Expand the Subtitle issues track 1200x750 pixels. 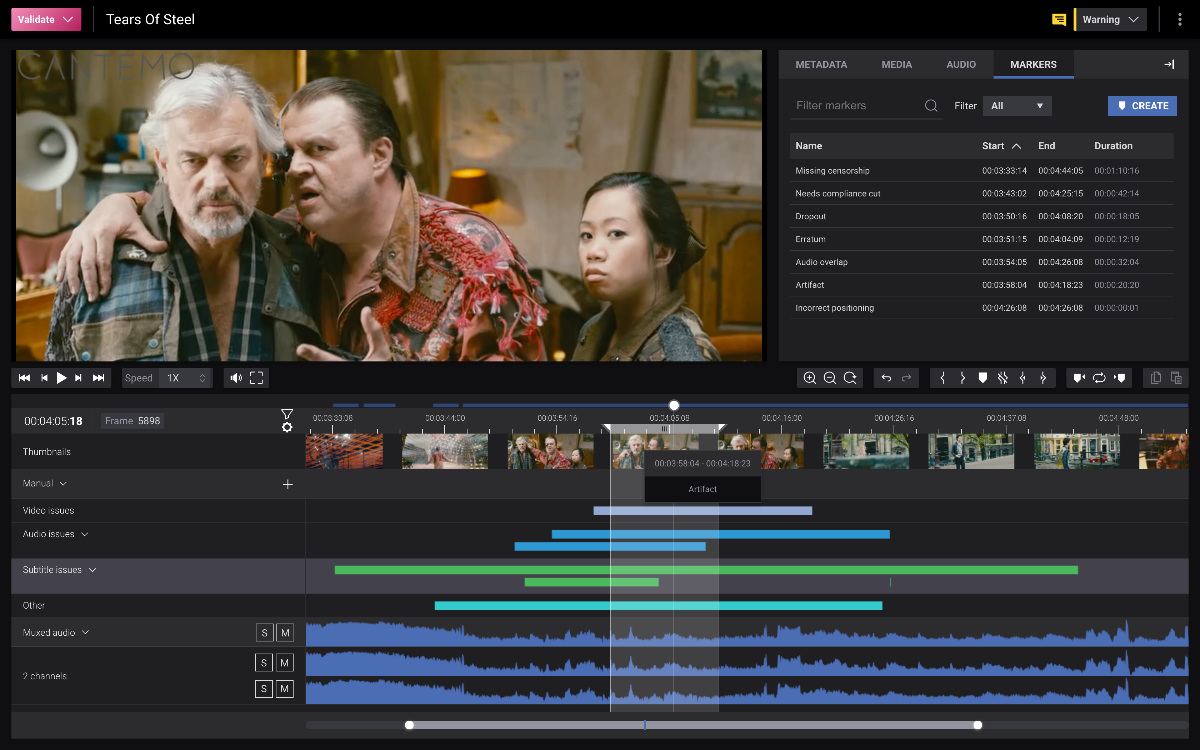pos(93,570)
